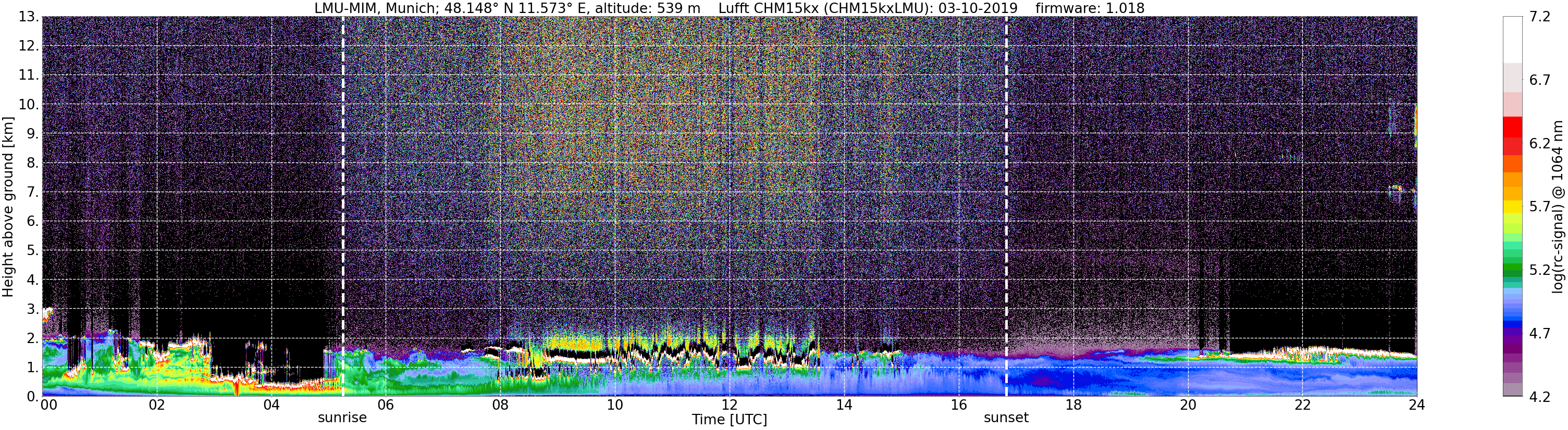This screenshot has height=430, width=1568.
Task: Click the '06' time axis tick label
Action: [386, 405]
